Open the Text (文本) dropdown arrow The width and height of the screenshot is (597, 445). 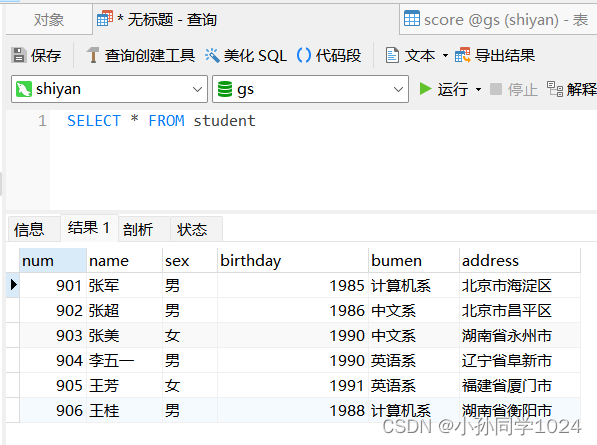pyautogui.click(x=445, y=56)
